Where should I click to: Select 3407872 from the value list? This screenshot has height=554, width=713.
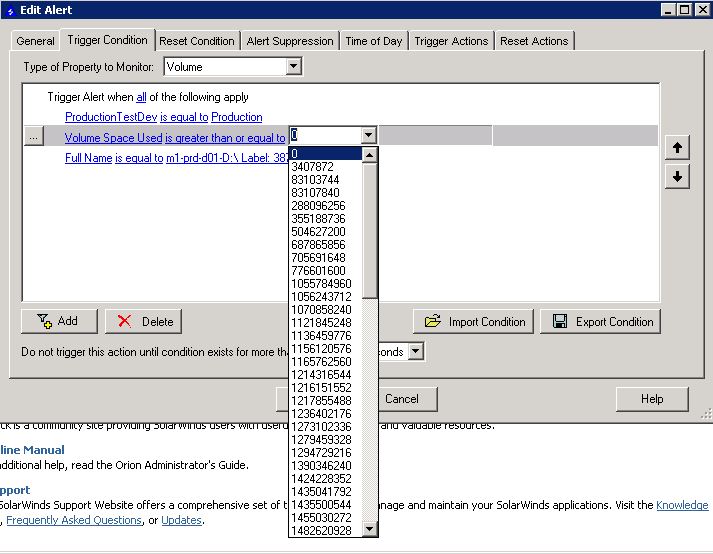(313, 167)
